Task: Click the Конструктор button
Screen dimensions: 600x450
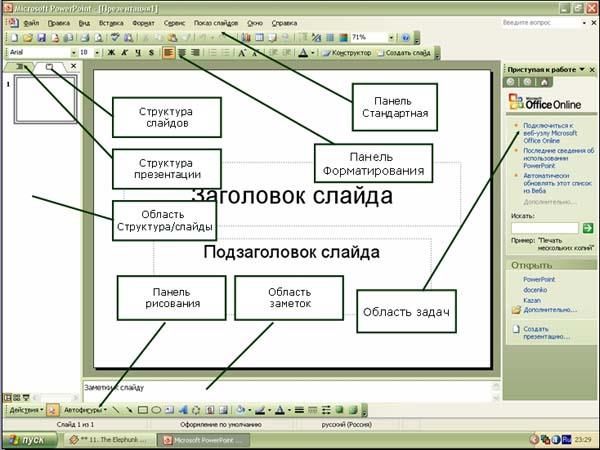Action: pyautogui.click(x=347, y=53)
